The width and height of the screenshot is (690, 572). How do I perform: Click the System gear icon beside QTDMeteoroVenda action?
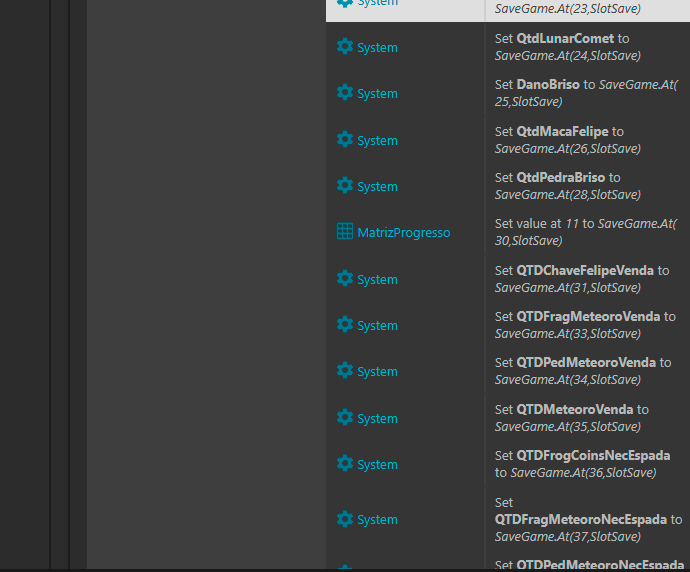[x=345, y=418]
